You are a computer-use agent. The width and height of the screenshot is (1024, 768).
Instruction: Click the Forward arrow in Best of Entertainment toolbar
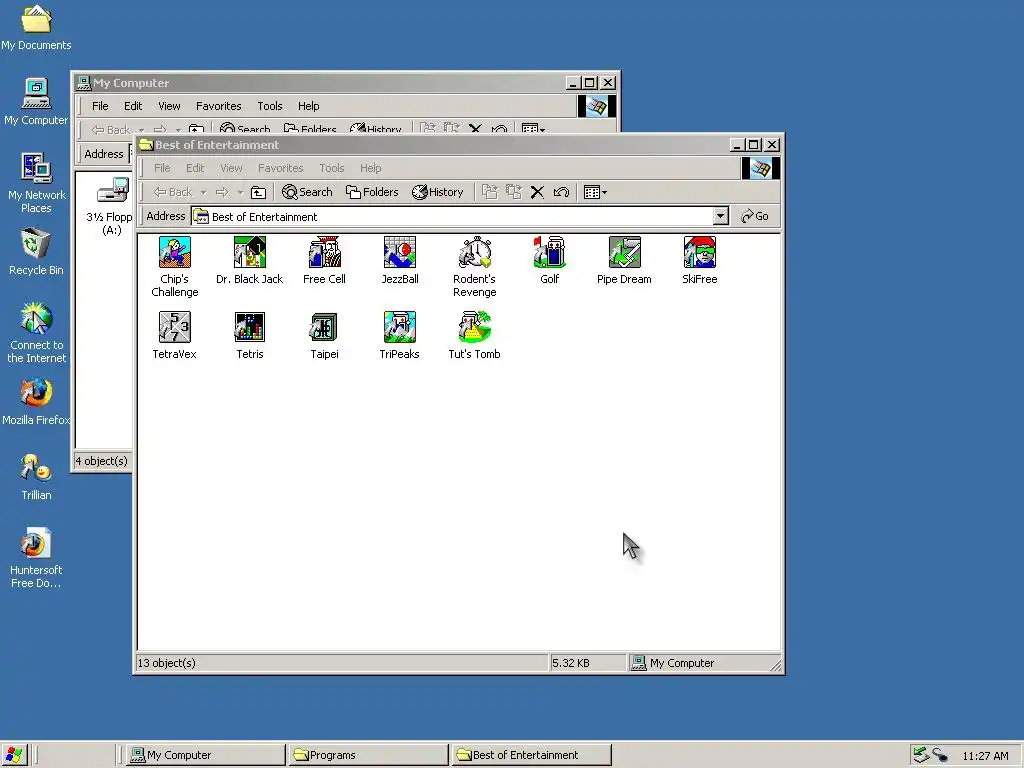pyautogui.click(x=223, y=192)
